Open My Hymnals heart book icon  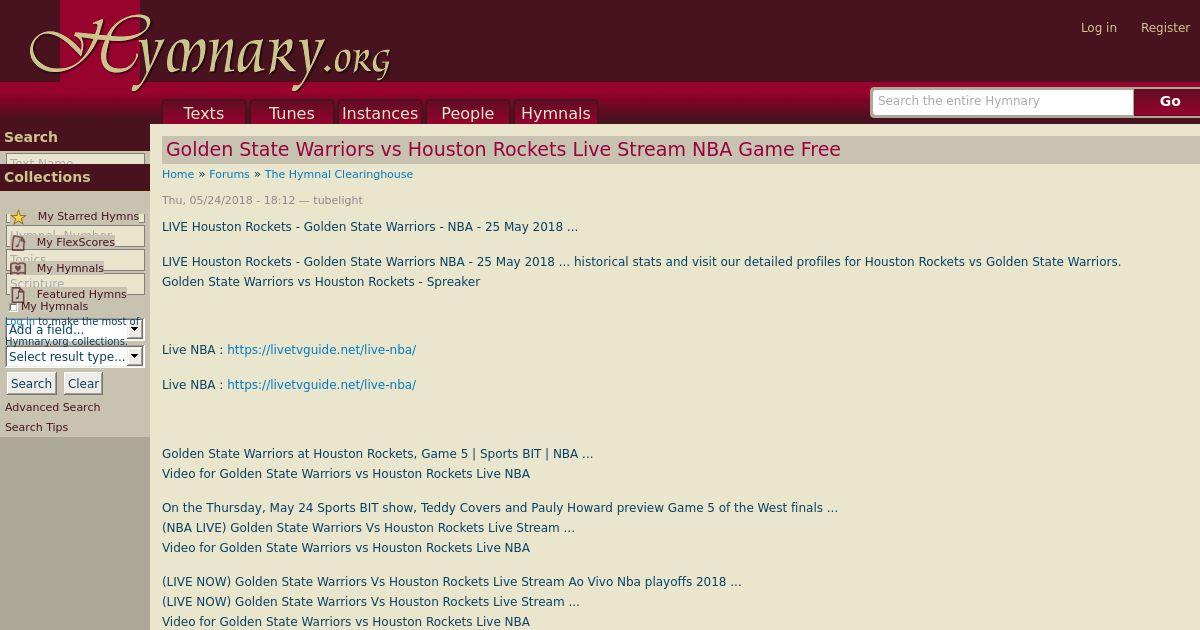click(18, 269)
